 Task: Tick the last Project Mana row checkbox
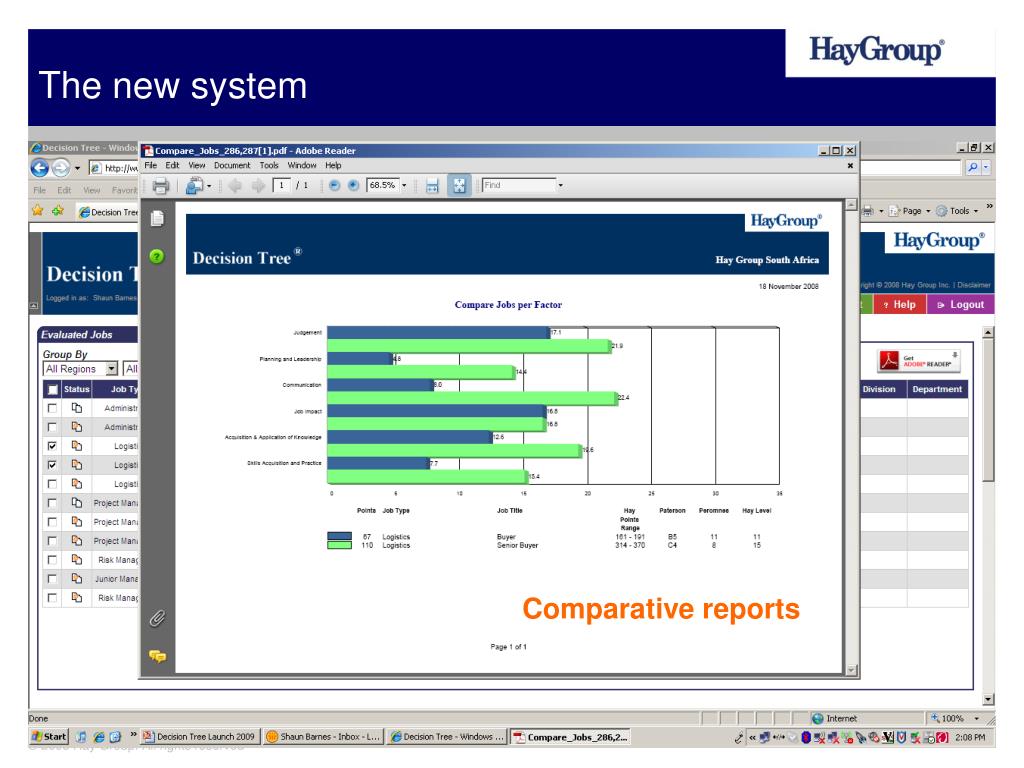[x=52, y=541]
